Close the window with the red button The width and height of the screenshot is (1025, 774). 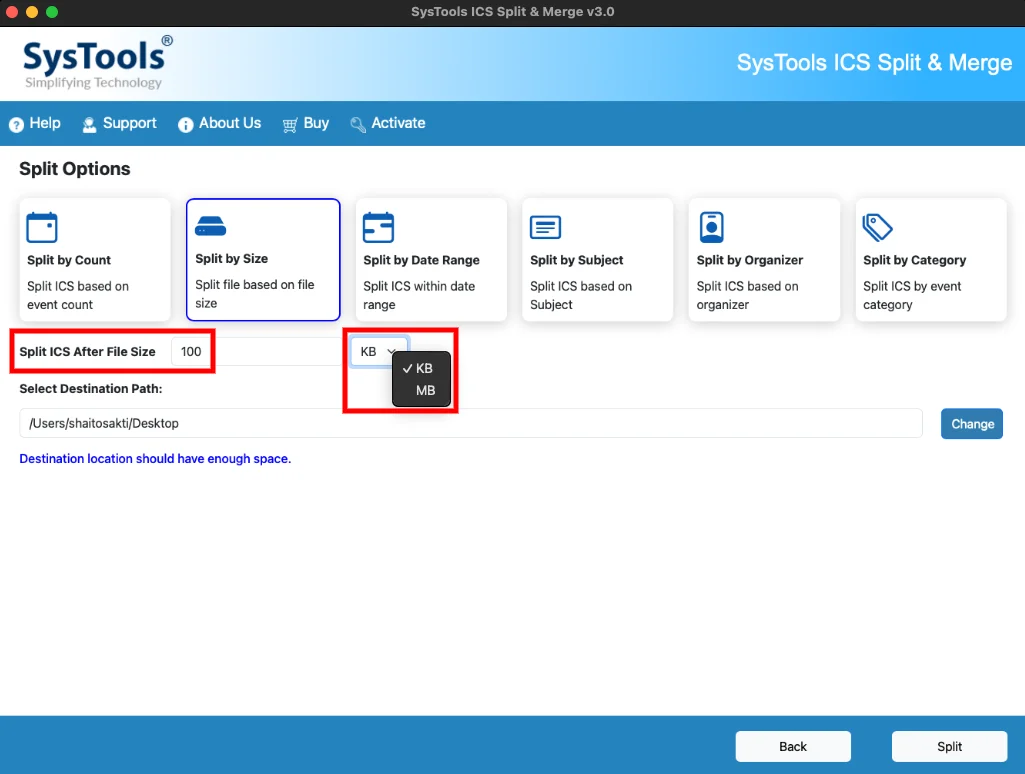point(12,12)
